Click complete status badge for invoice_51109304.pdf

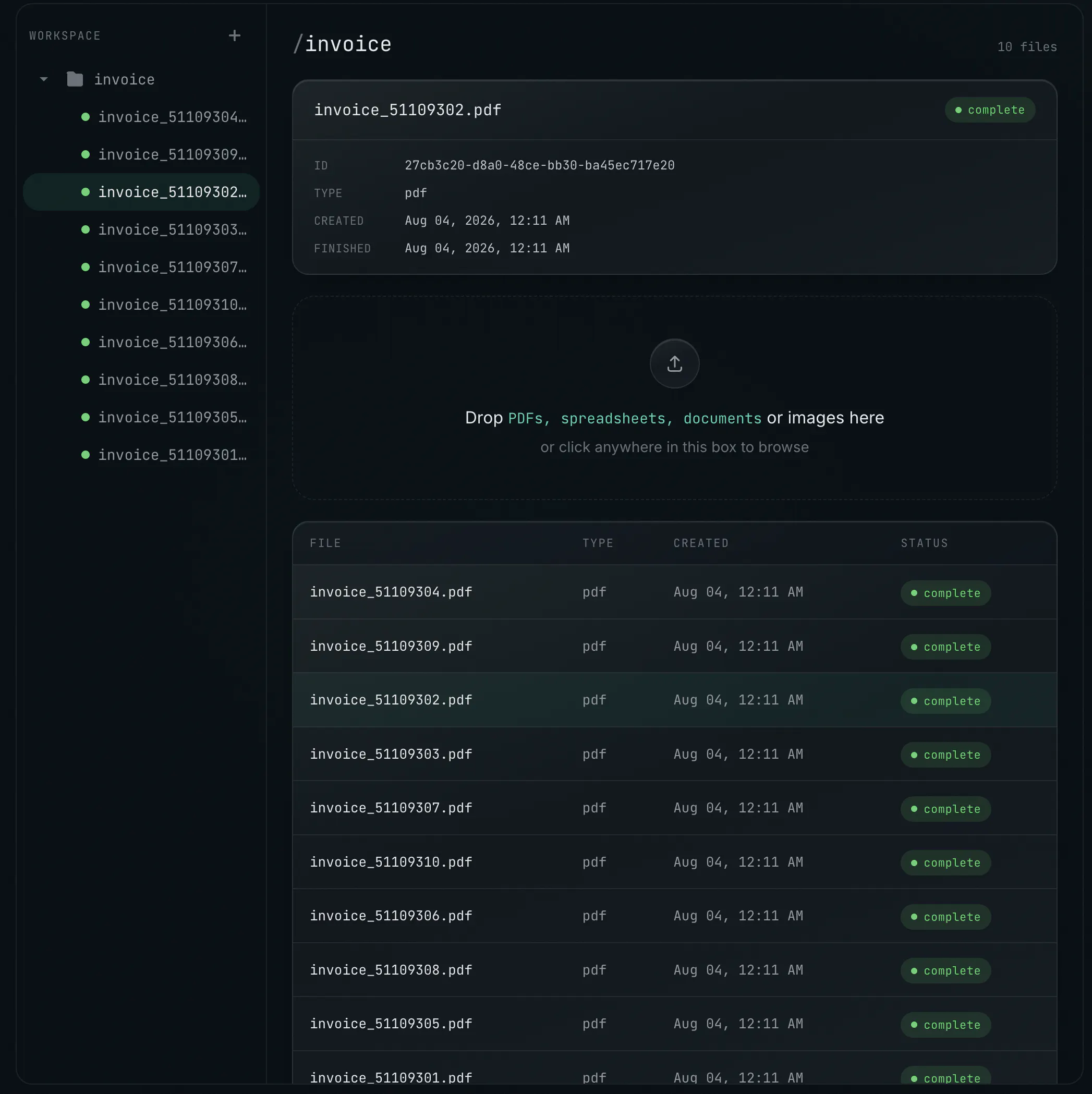tap(945, 593)
